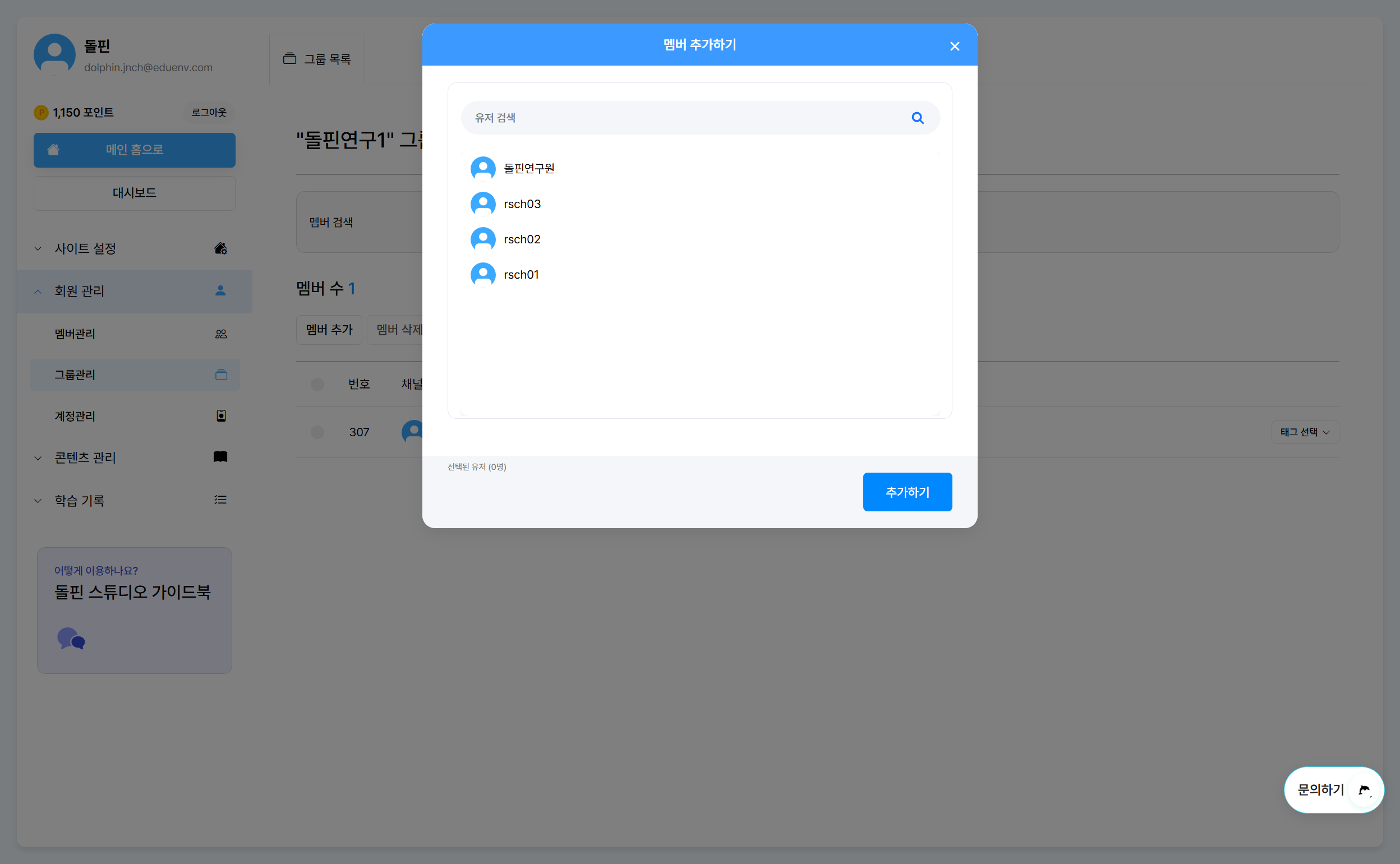The height and width of the screenshot is (864, 1400).
Task: Expand the 사이트 설정 menu section
Action: [86, 248]
